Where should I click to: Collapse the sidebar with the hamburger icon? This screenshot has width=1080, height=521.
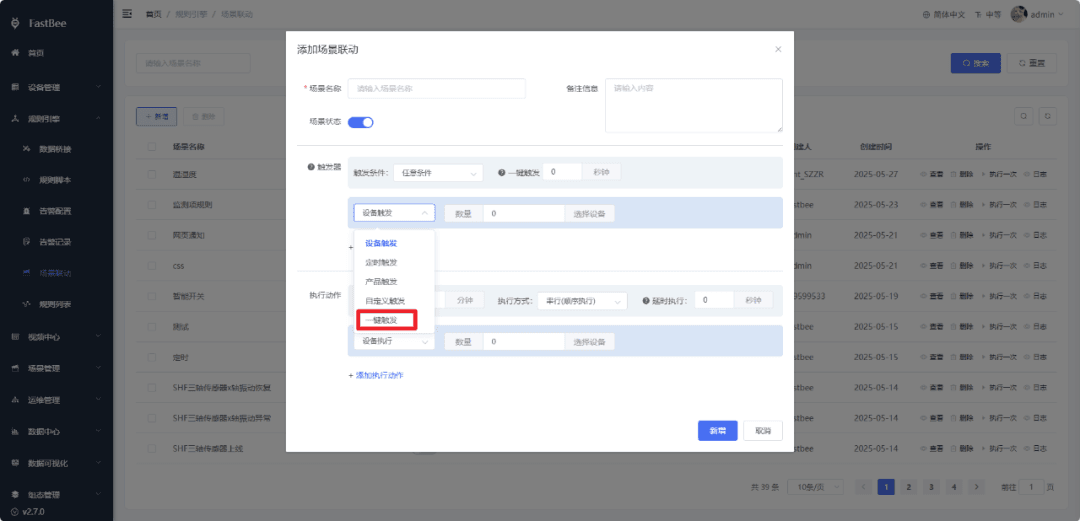click(x=127, y=14)
